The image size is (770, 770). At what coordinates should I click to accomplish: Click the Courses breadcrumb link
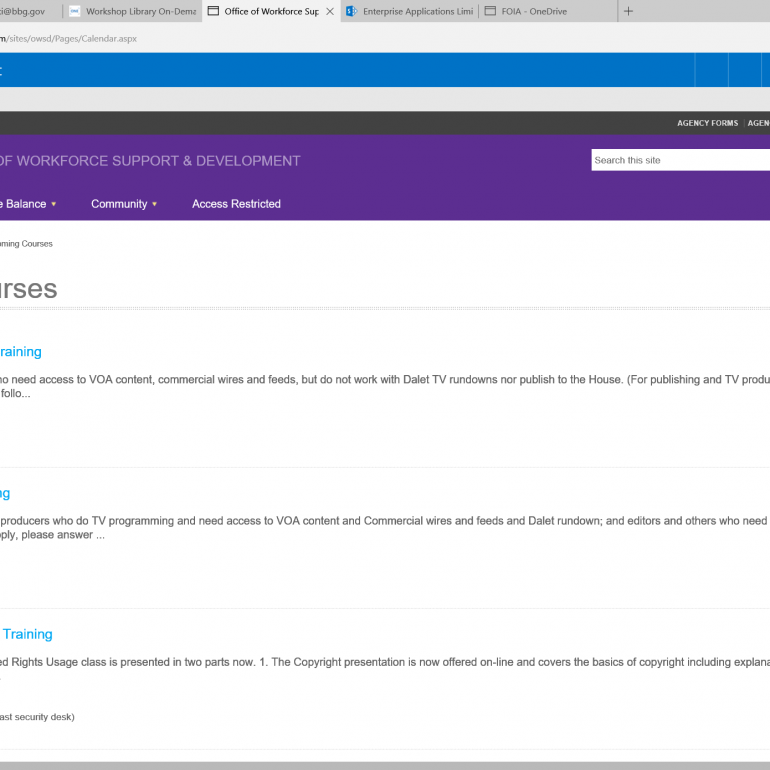click(26, 244)
